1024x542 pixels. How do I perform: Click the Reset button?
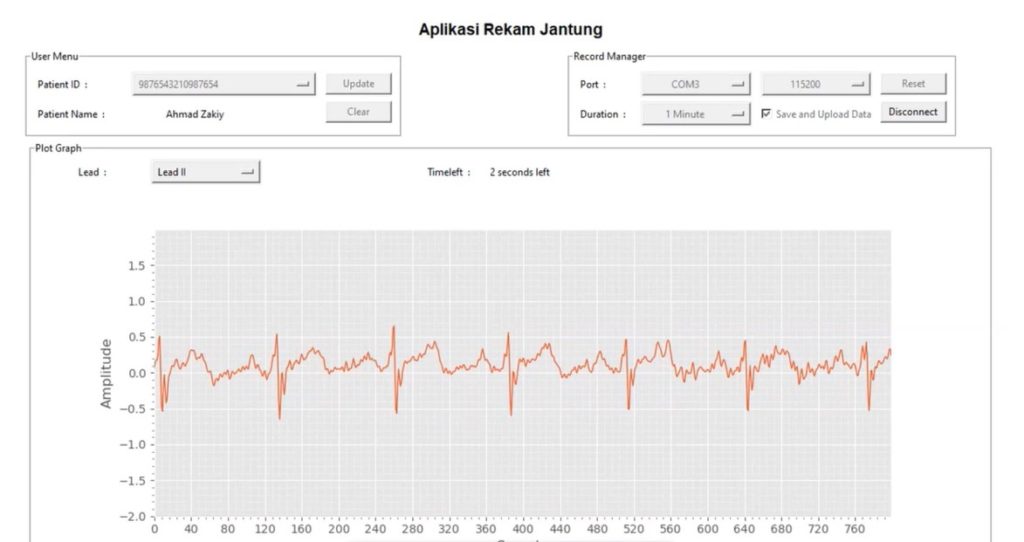pos(913,84)
